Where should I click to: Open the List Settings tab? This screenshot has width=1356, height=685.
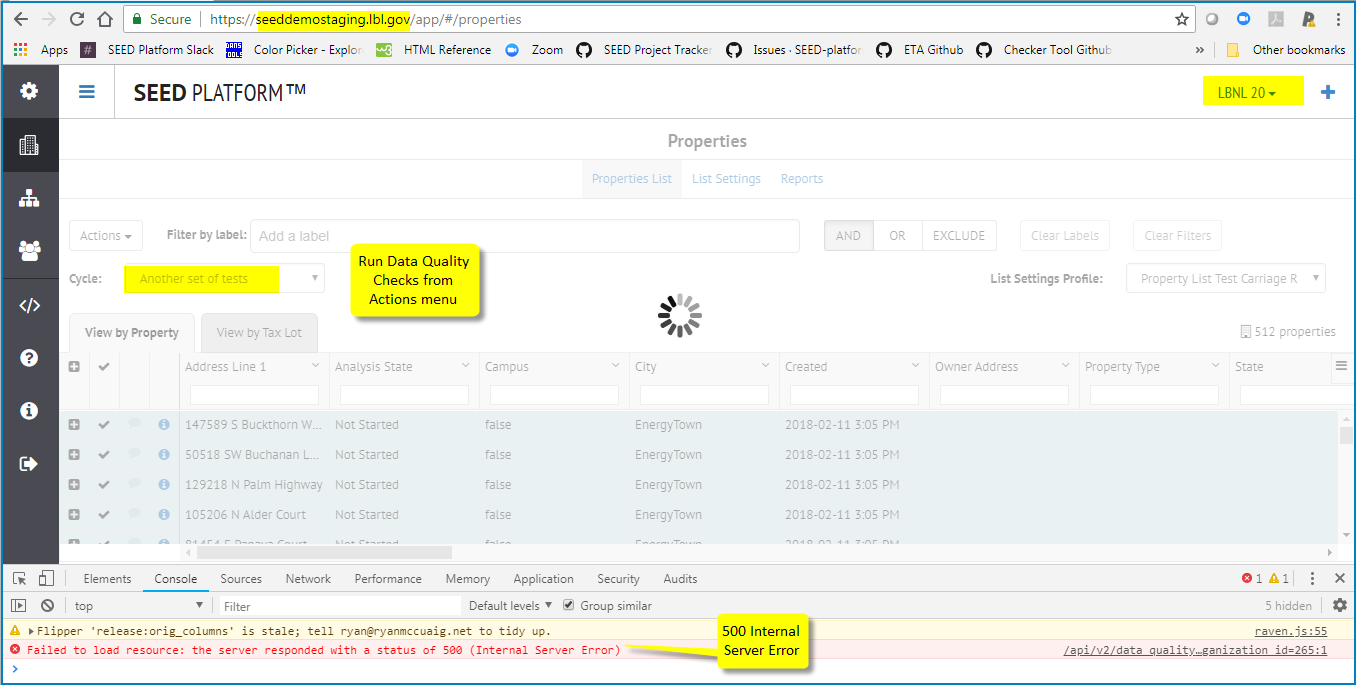[726, 178]
